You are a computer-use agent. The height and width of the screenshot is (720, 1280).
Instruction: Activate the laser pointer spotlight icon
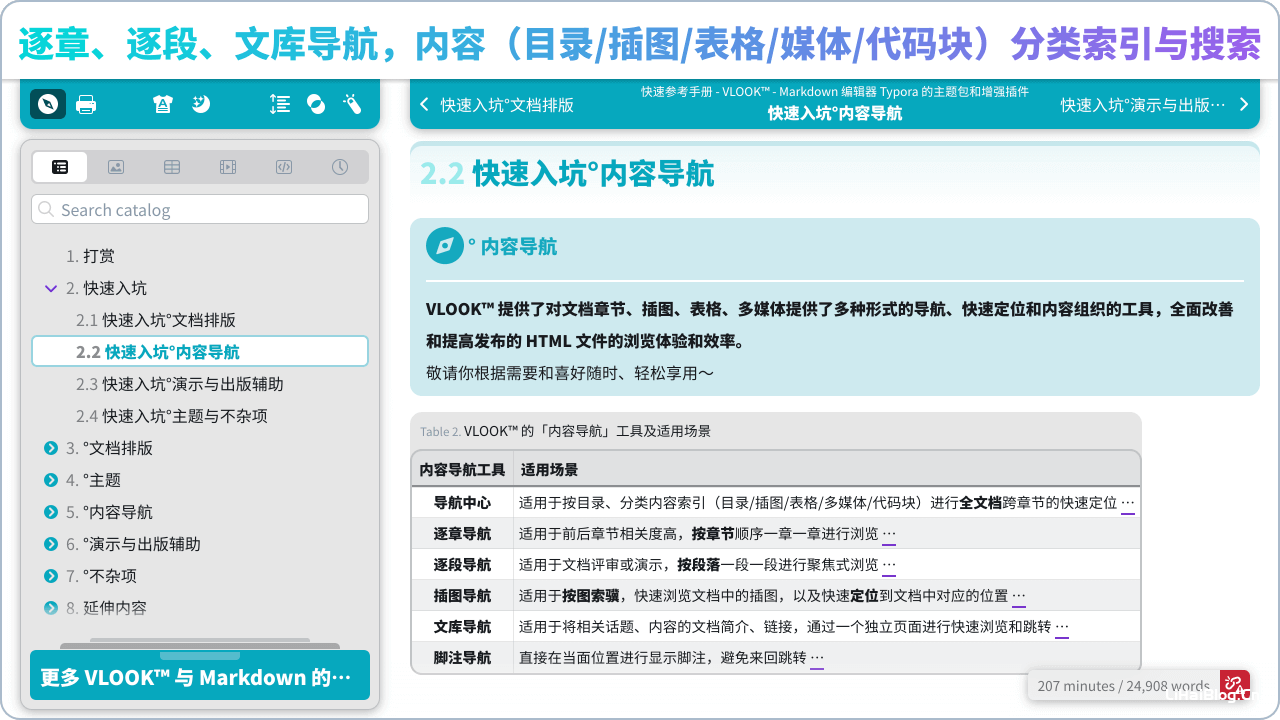coord(351,104)
